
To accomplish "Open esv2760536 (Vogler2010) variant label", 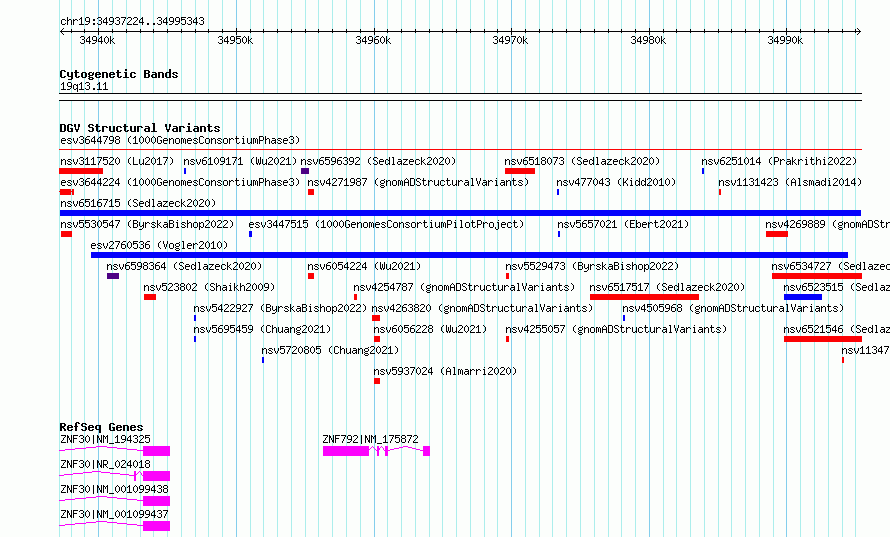I will click(x=159, y=245).
